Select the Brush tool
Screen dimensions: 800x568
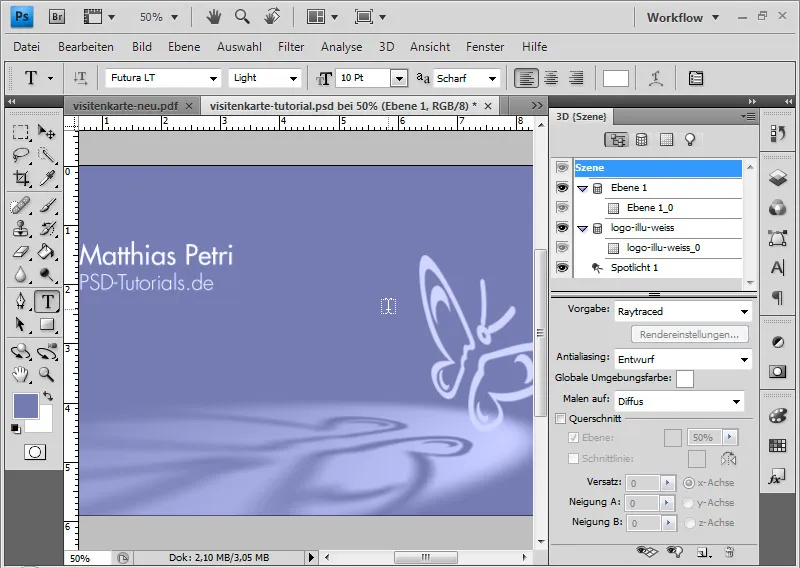pyautogui.click(x=47, y=206)
